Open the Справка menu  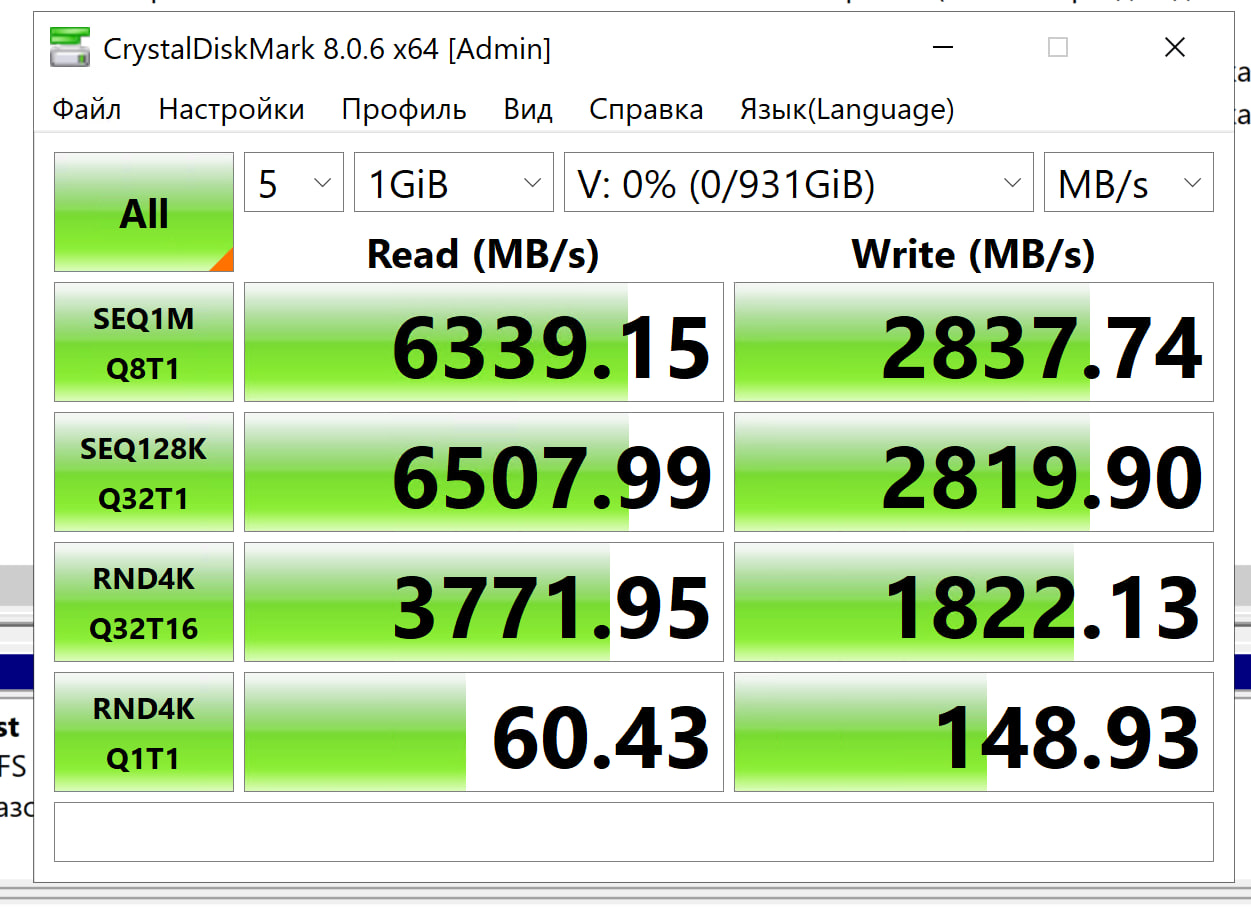point(646,109)
